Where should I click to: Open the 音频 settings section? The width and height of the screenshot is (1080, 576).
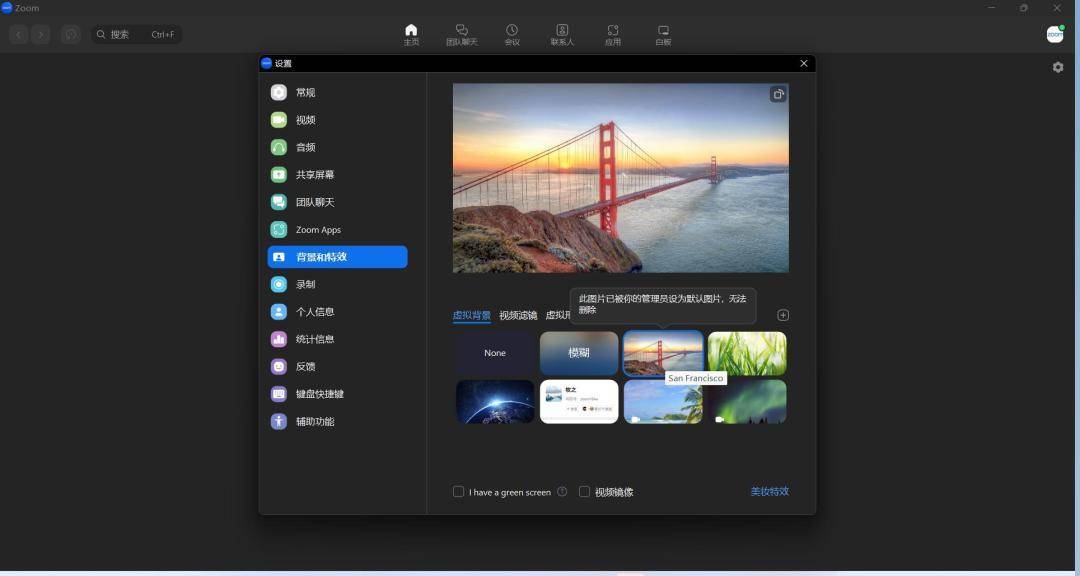tap(303, 147)
